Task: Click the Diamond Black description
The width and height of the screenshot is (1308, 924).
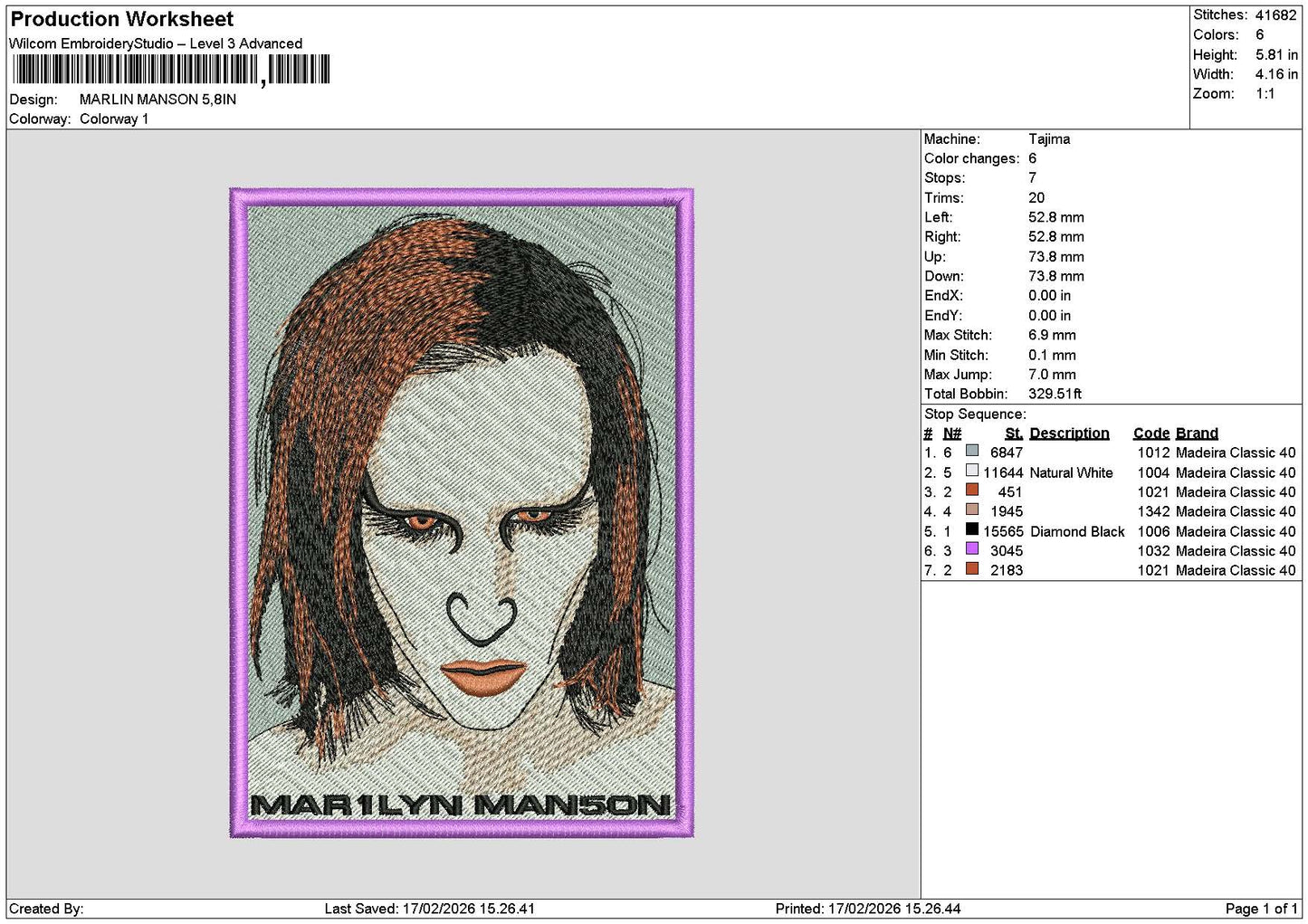Action: click(x=1077, y=531)
